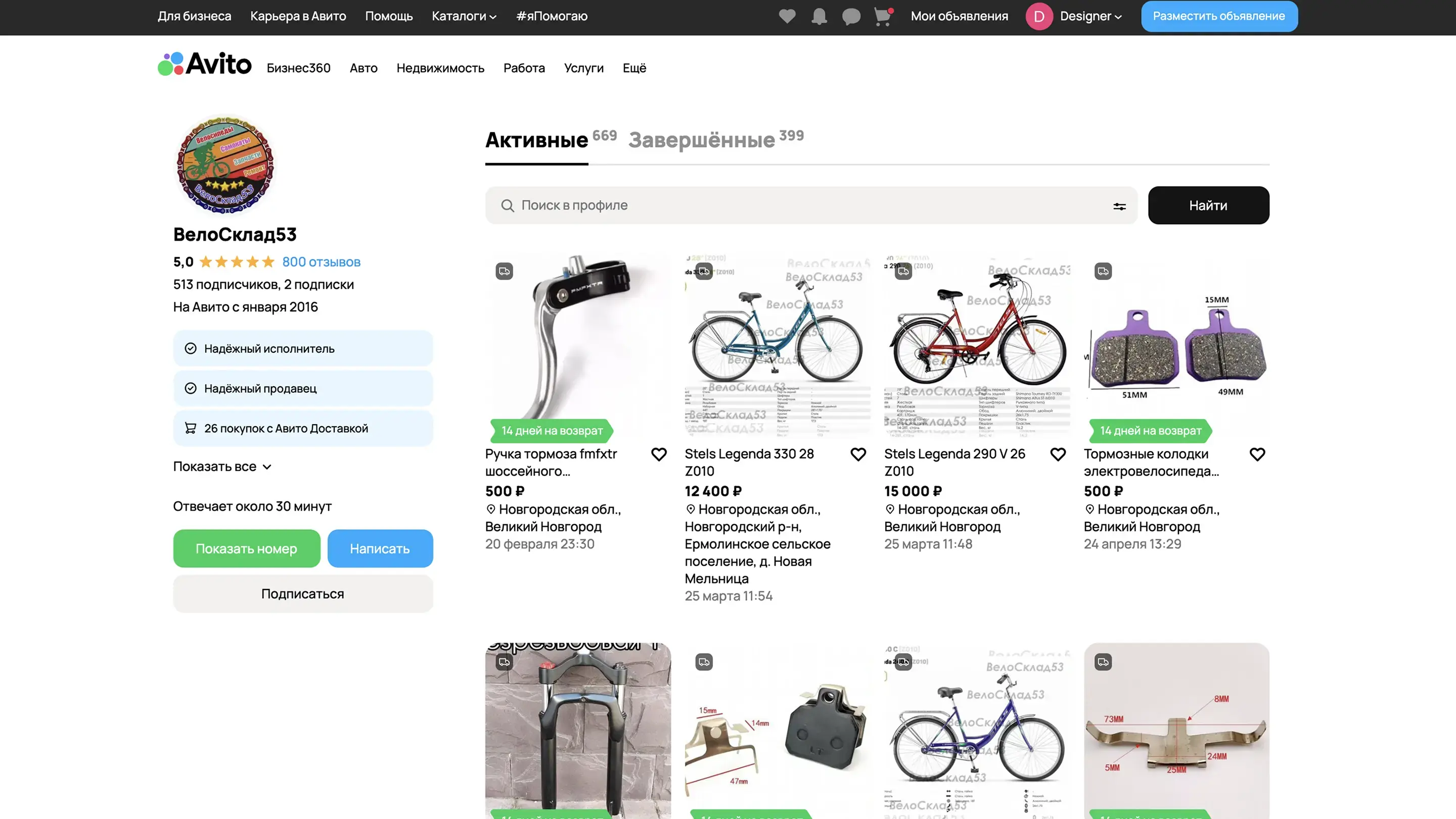Open the Недвижимость category menu
Viewport: 1456px width, 819px height.
(x=440, y=68)
